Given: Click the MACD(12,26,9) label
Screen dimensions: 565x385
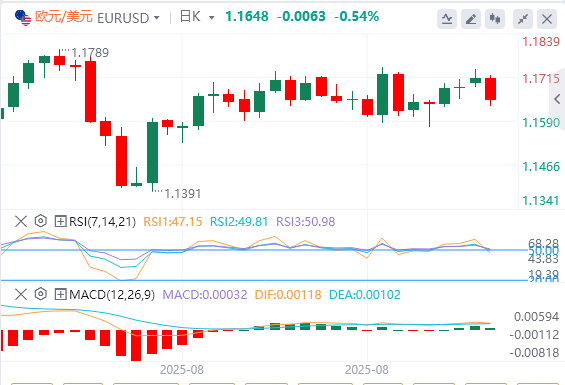Looking at the screenshot, I should tap(112, 295).
